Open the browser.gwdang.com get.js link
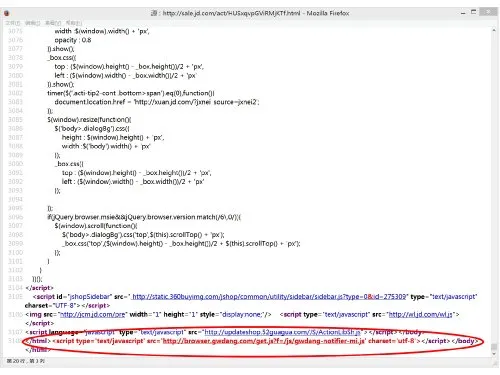 tap(264, 341)
